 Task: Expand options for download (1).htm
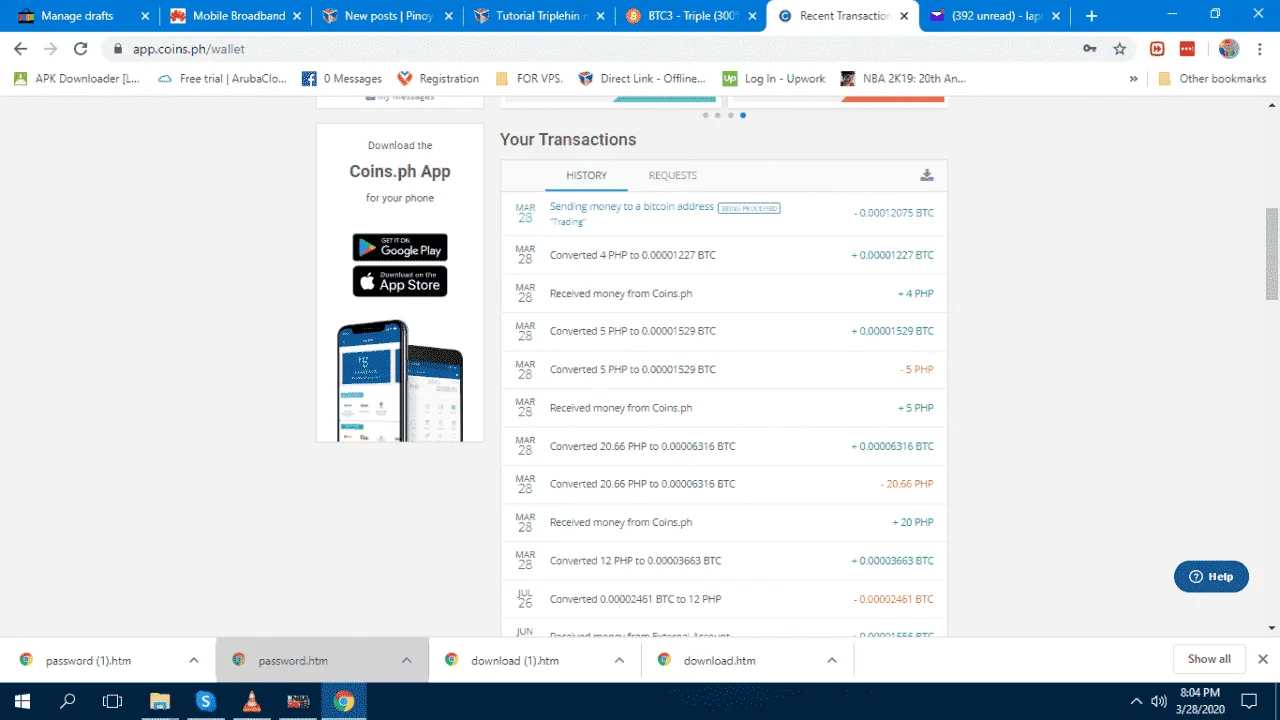[619, 660]
